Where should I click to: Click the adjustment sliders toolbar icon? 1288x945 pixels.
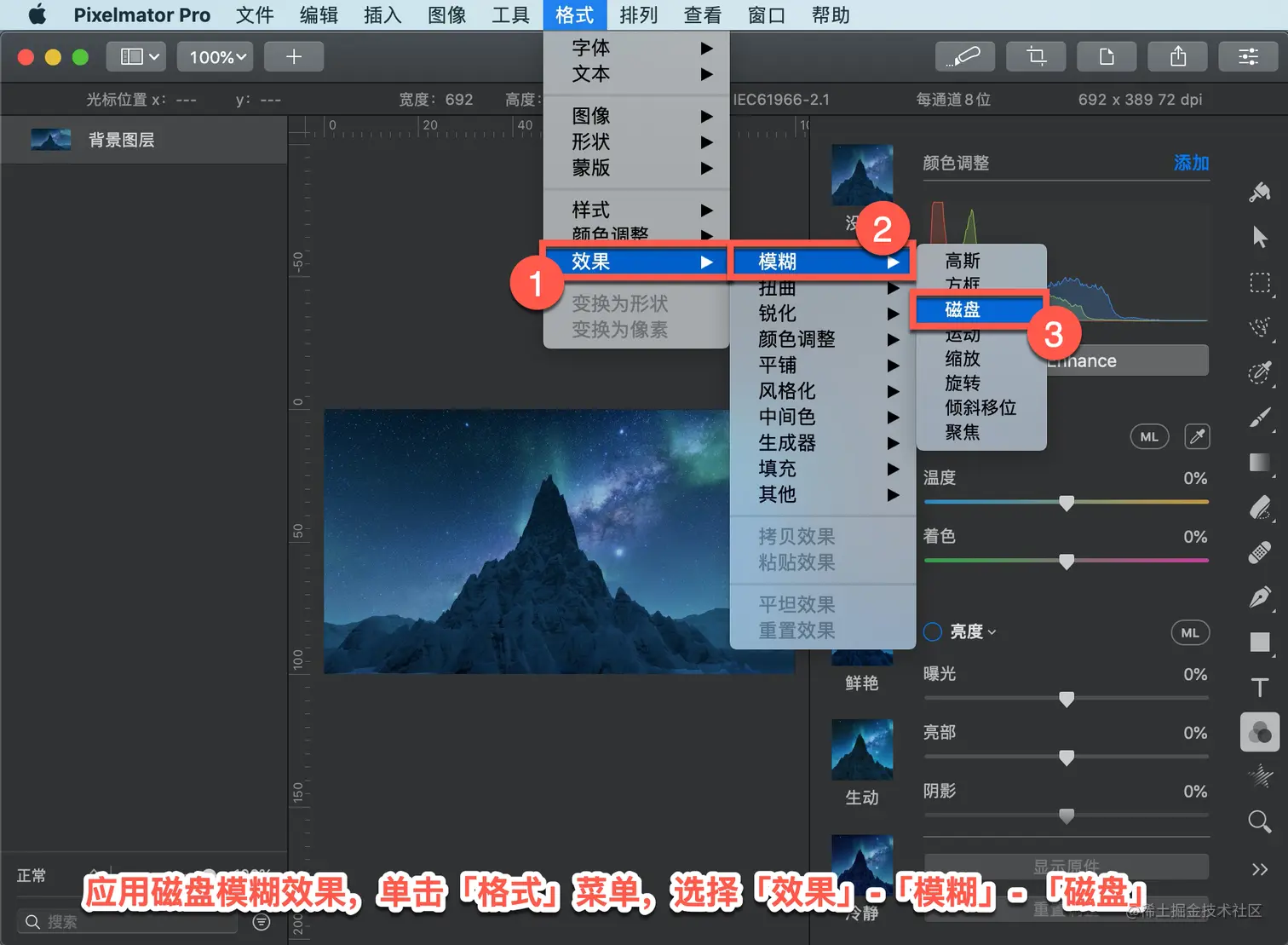click(x=1248, y=57)
